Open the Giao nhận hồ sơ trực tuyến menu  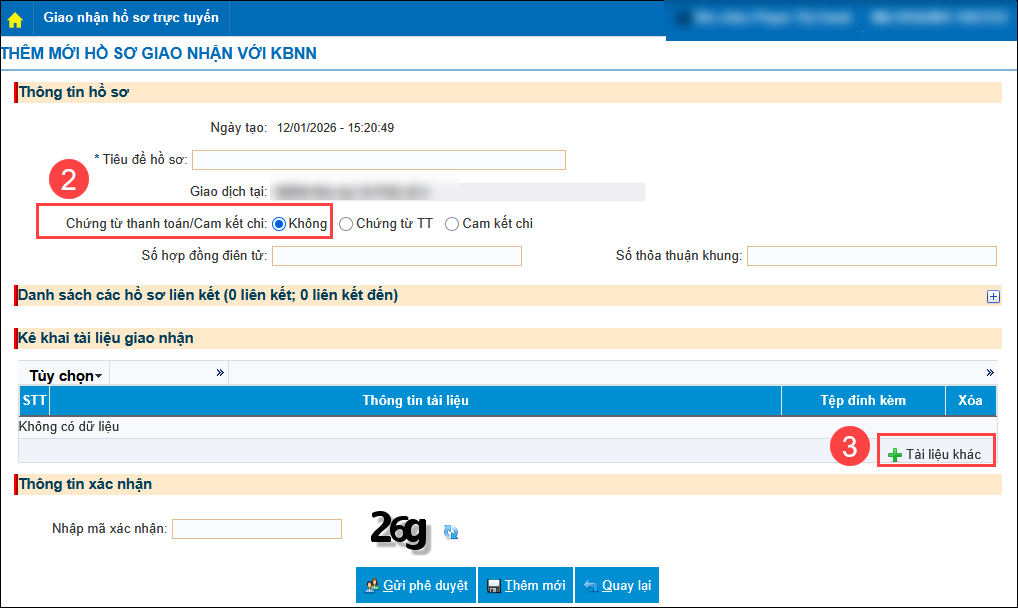[x=130, y=18]
